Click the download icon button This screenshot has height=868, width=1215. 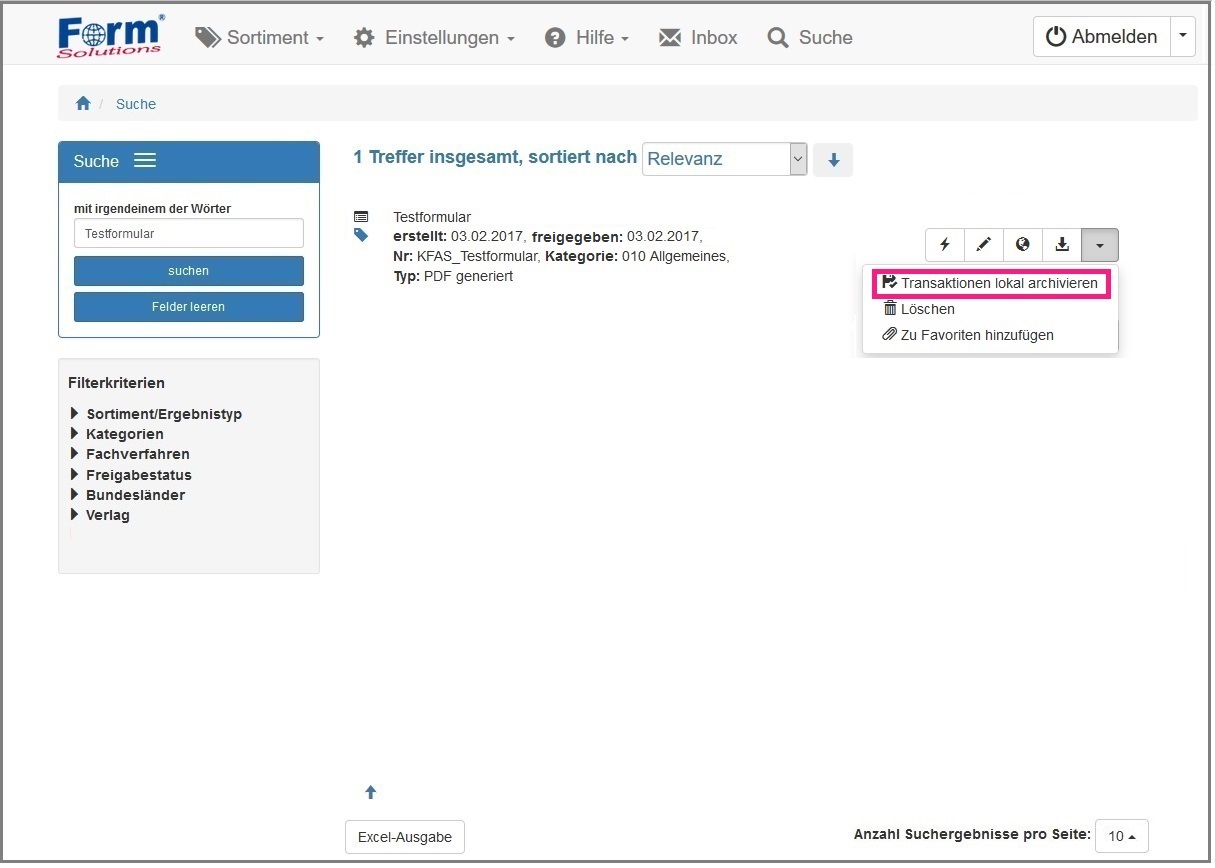1062,245
